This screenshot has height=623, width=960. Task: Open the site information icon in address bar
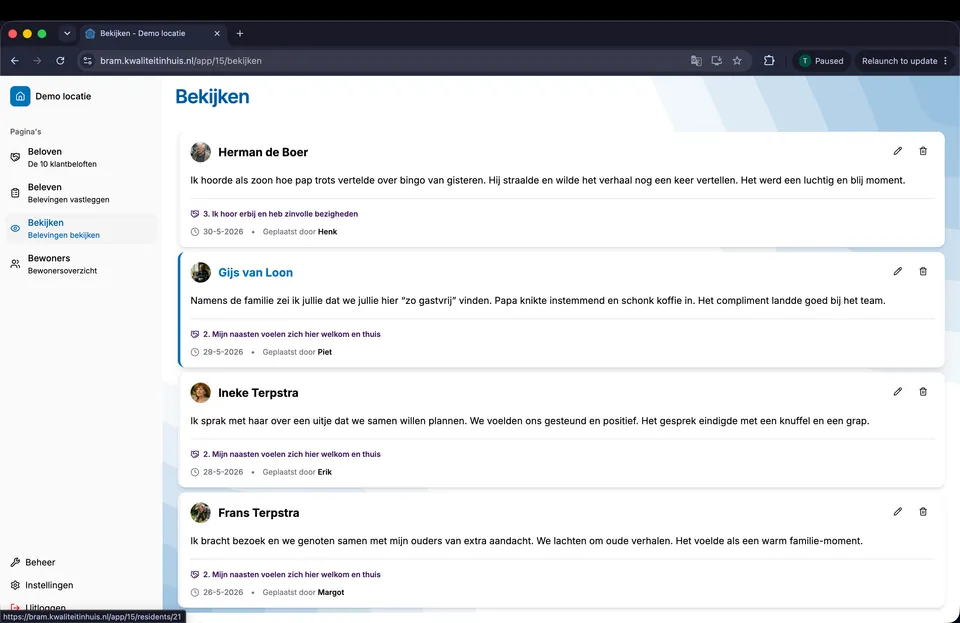88,61
